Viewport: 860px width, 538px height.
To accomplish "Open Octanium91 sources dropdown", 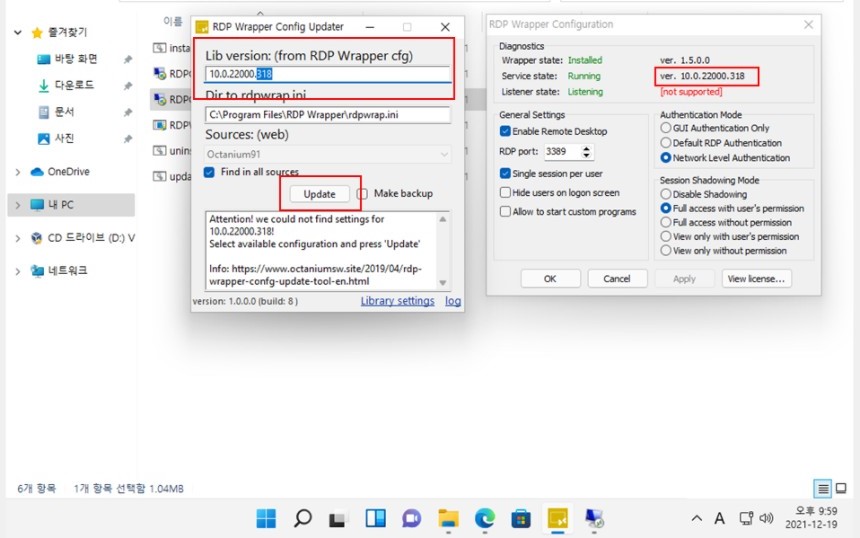I will pos(328,155).
